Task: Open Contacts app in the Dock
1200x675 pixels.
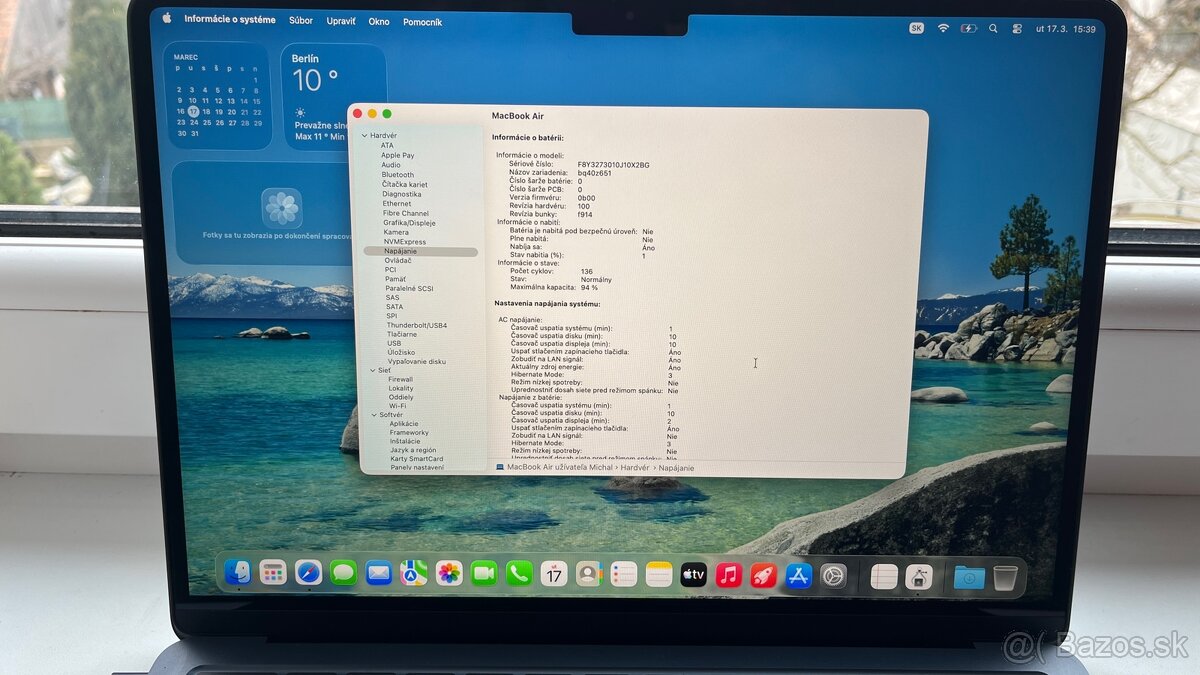Action: pyautogui.click(x=589, y=573)
